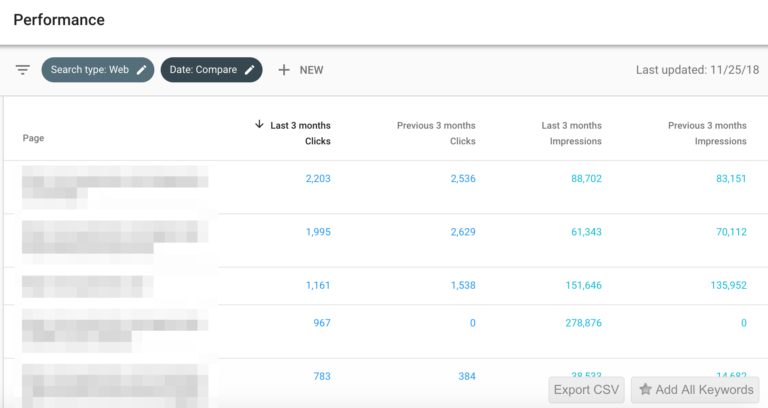The height and width of the screenshot is (408, 768).
Task: Edit the Date: Compare filter pencil
Action: tap(249, 70)
